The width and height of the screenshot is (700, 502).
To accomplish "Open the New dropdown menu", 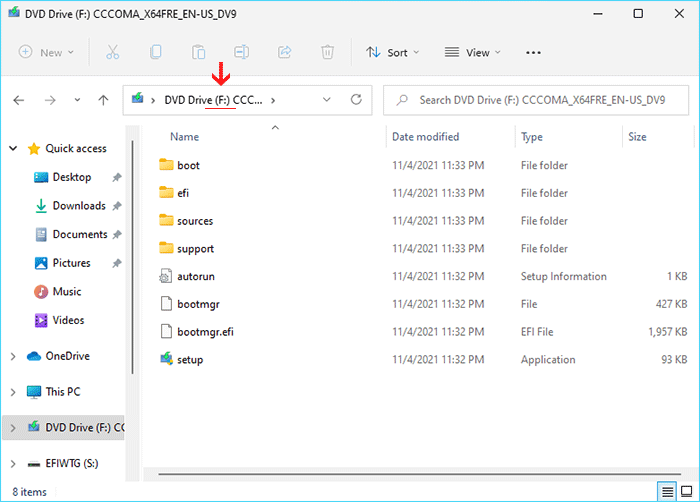I will coord(46,52).
